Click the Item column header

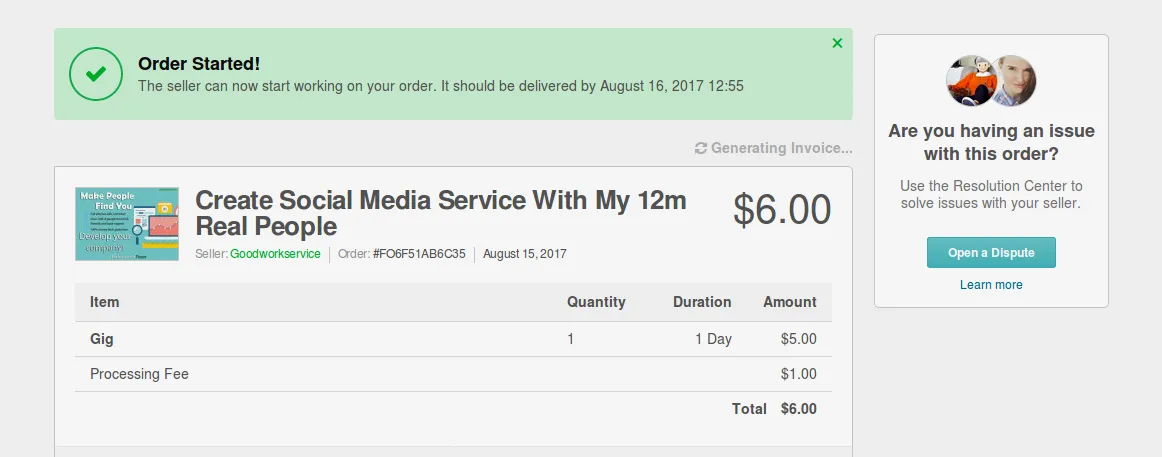click(104, 302)
